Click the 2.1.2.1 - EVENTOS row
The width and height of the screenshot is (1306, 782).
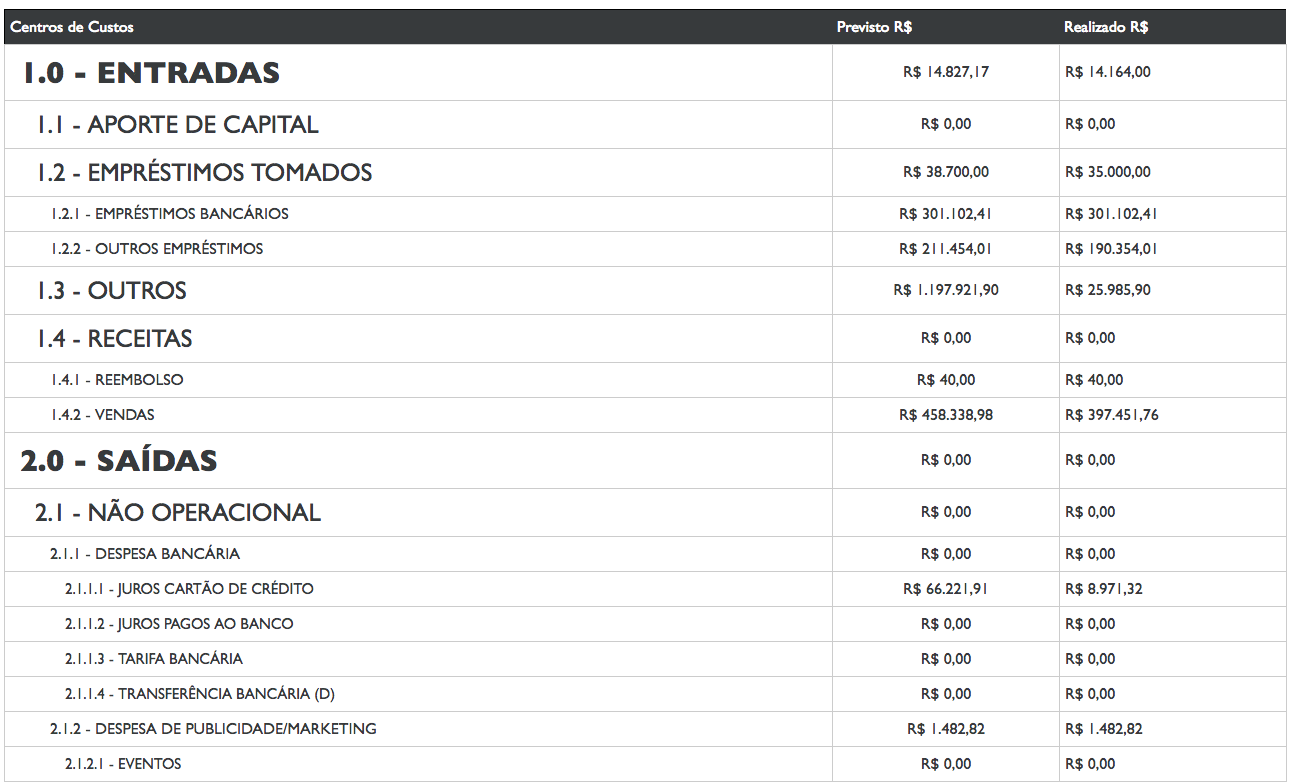123,764
